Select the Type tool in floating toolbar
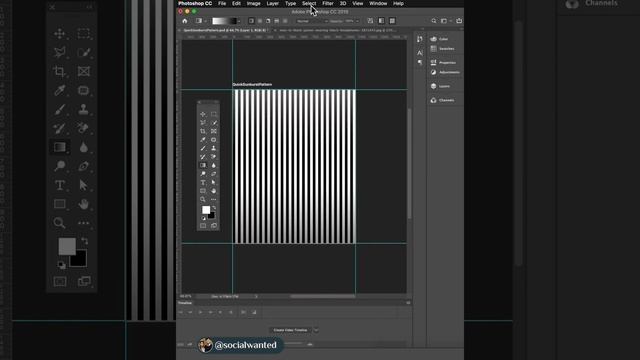Viewport: 640px width, 360px height. point(203,182)
